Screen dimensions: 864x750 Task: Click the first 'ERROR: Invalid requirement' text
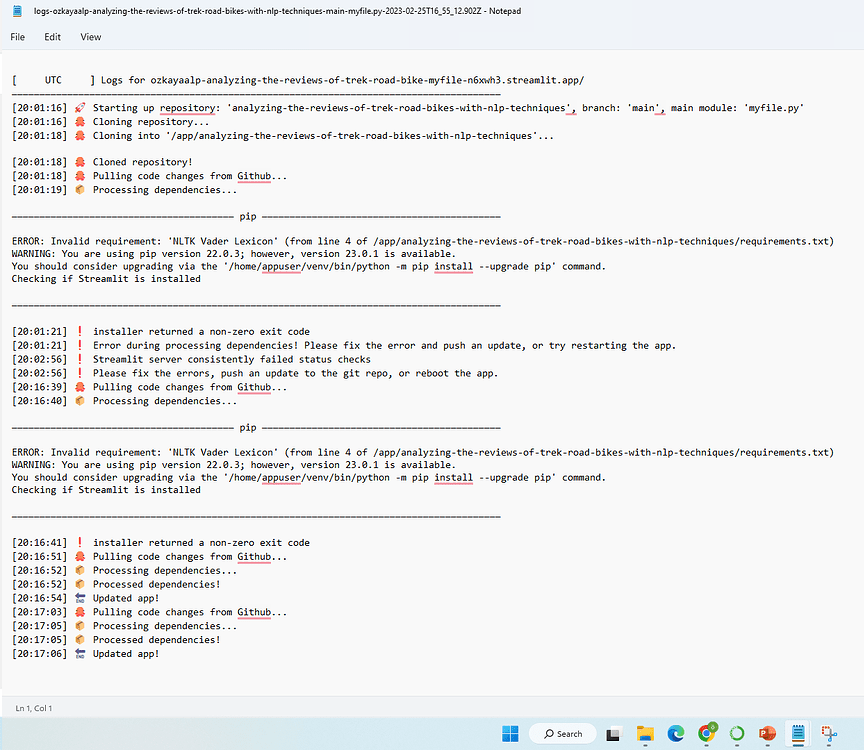pyautogui.click(x=87, y=241)
